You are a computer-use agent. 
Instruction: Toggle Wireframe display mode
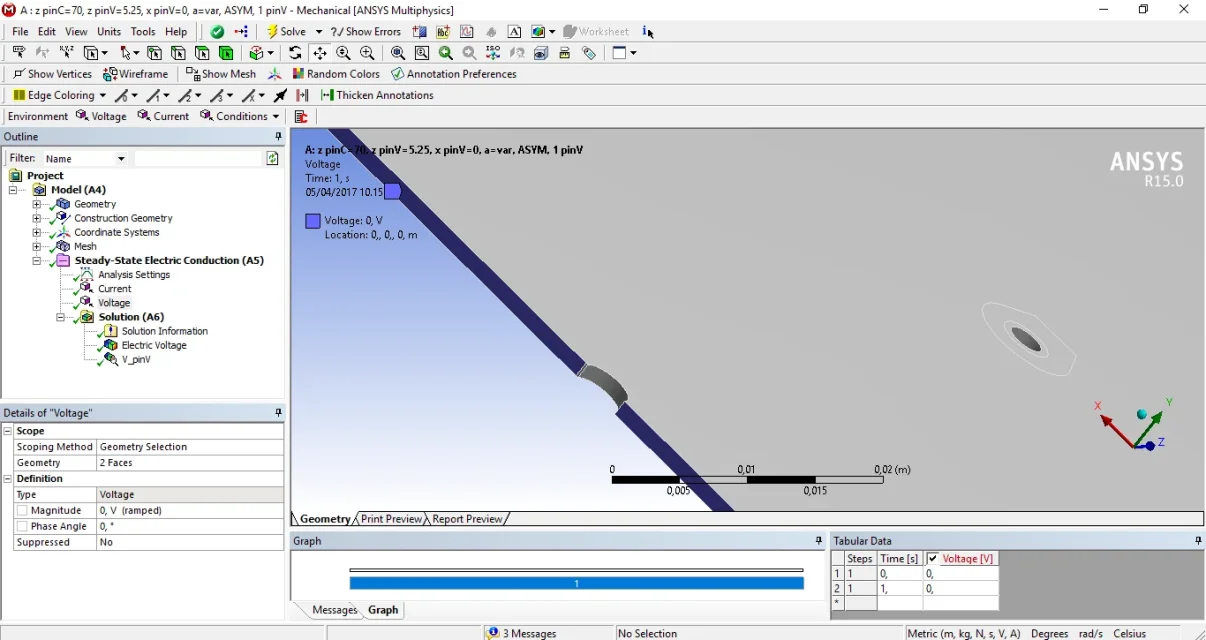pyautogui.click(x=136, y=74)
